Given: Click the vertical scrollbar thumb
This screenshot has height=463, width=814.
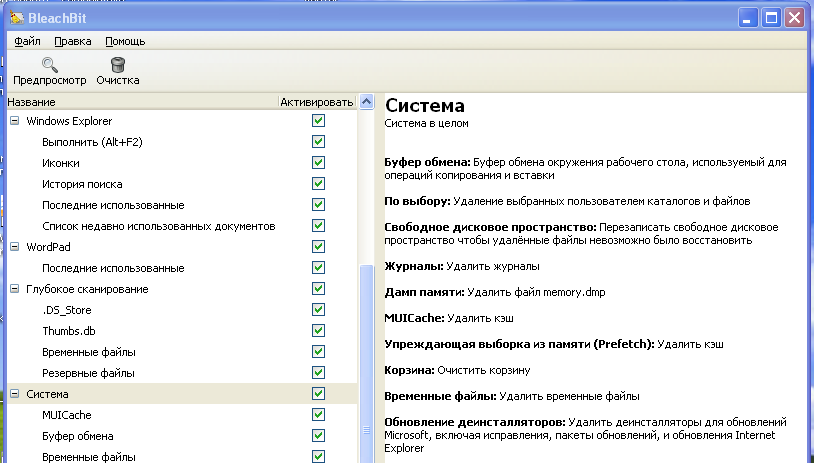Looking at the screenshot, I should [x=367, y=363].
